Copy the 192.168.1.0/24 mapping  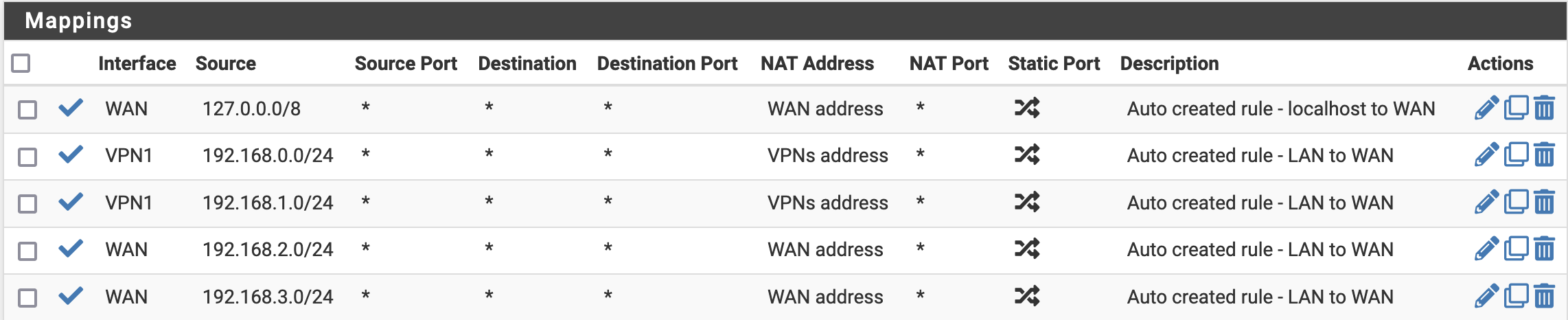(x=1516, y=202)
